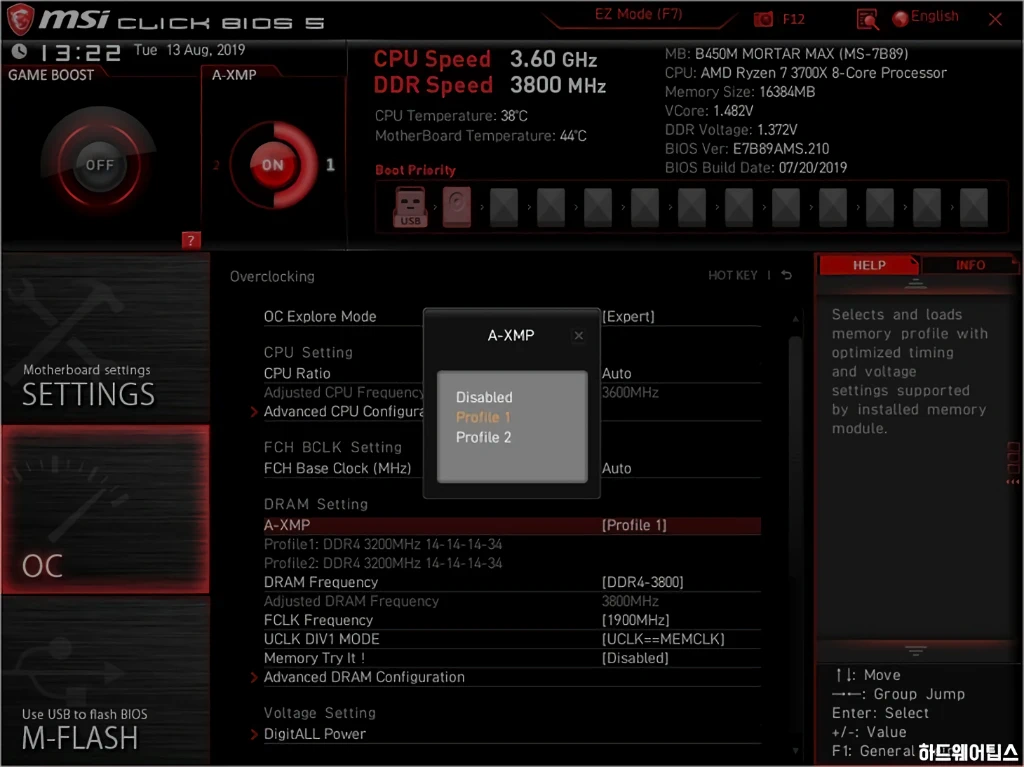Select the USB boot priority device icon

click(410, 207)
